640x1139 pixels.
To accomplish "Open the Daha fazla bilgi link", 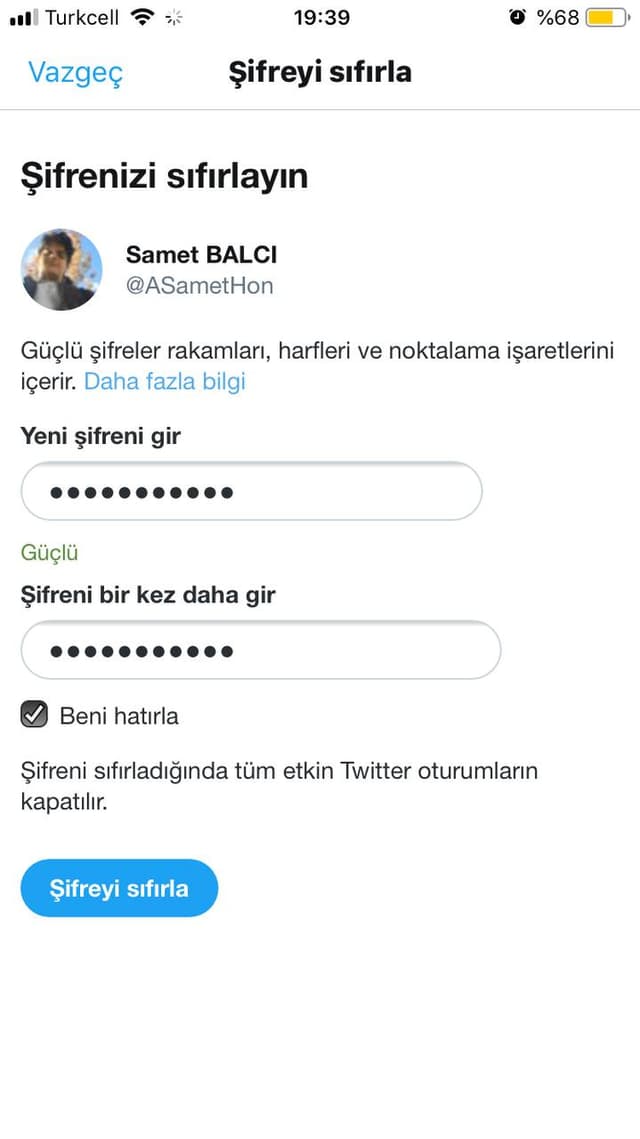I will tap(165, 381).
